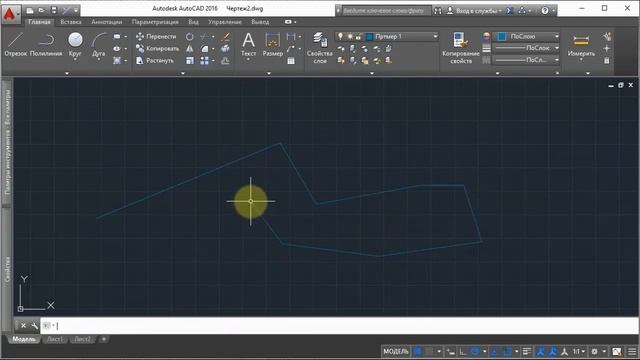
Task: Expand the workspace gear dropdown in status bar
Action: pos(604,351)
